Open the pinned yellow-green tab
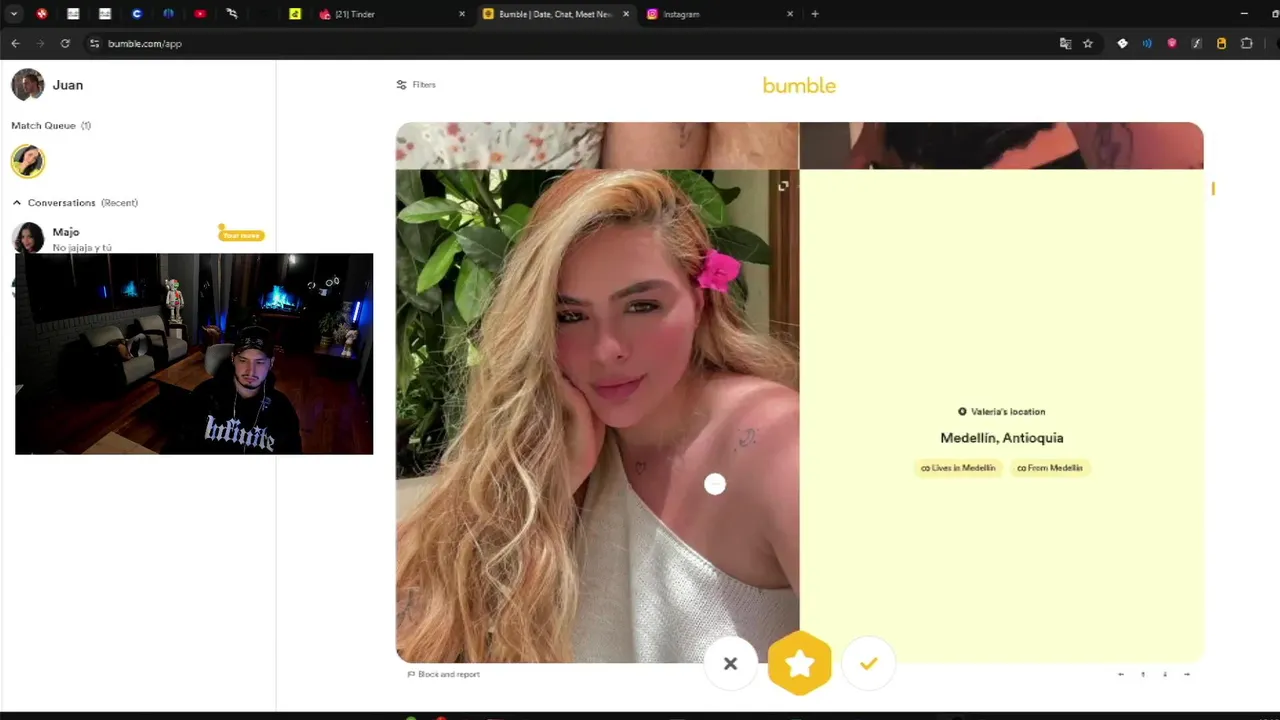 point(295,14)
